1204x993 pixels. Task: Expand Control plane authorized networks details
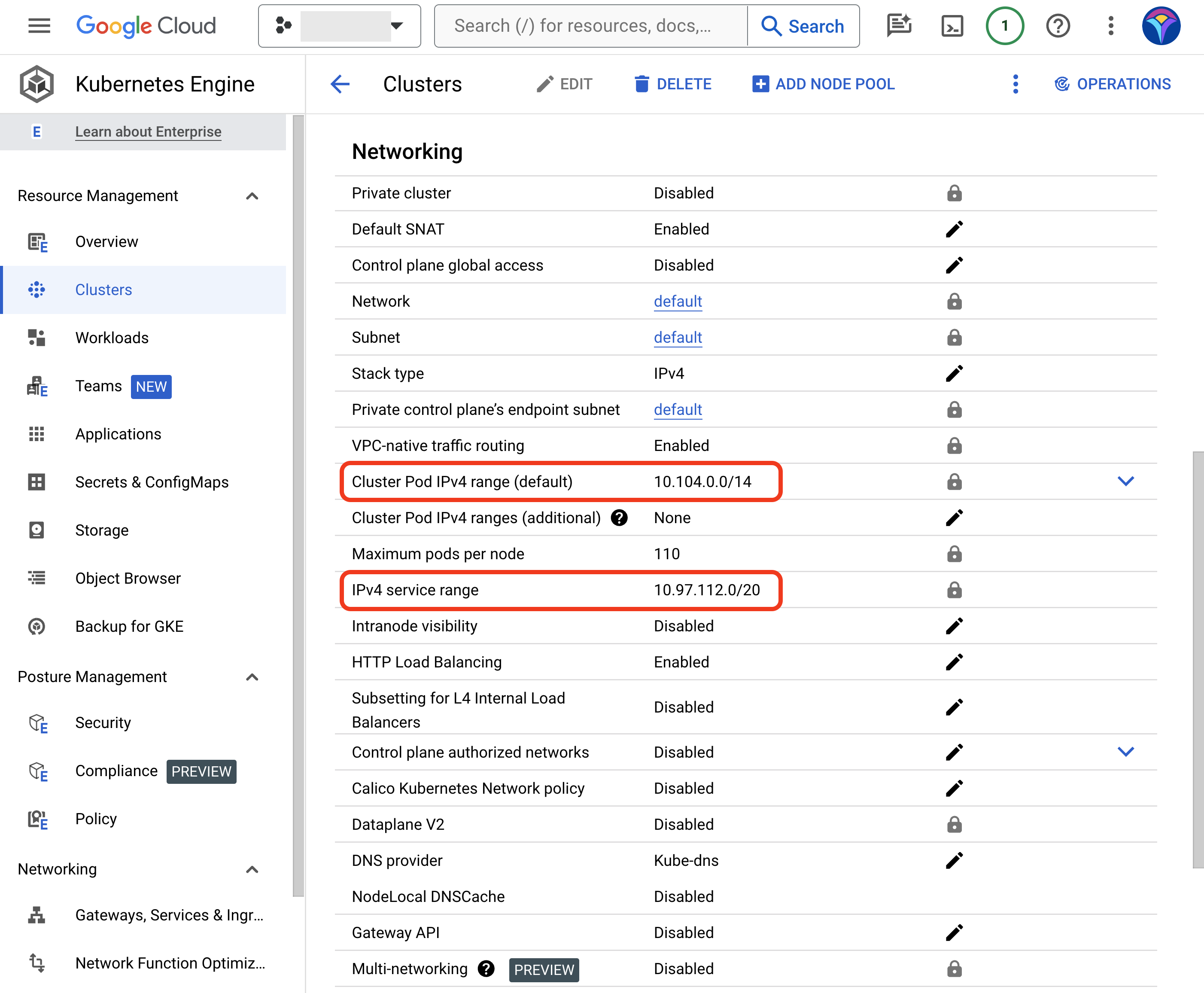1126,752
